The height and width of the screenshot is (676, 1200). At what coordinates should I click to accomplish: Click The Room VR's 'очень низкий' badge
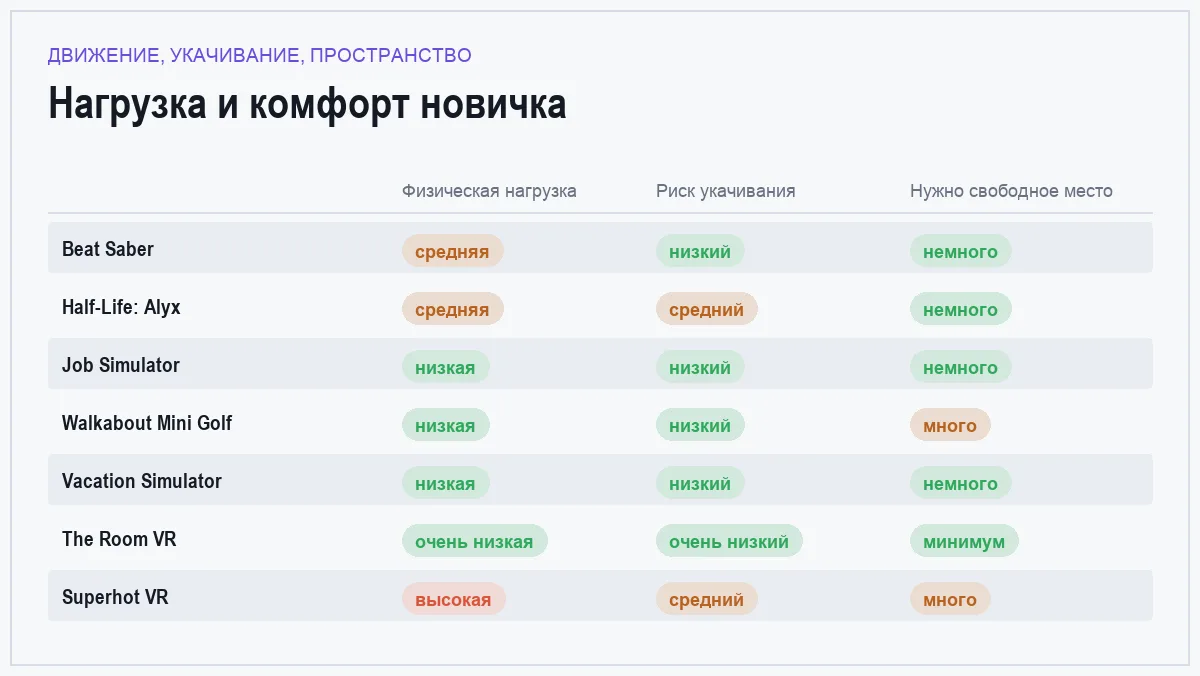(729, 541)
